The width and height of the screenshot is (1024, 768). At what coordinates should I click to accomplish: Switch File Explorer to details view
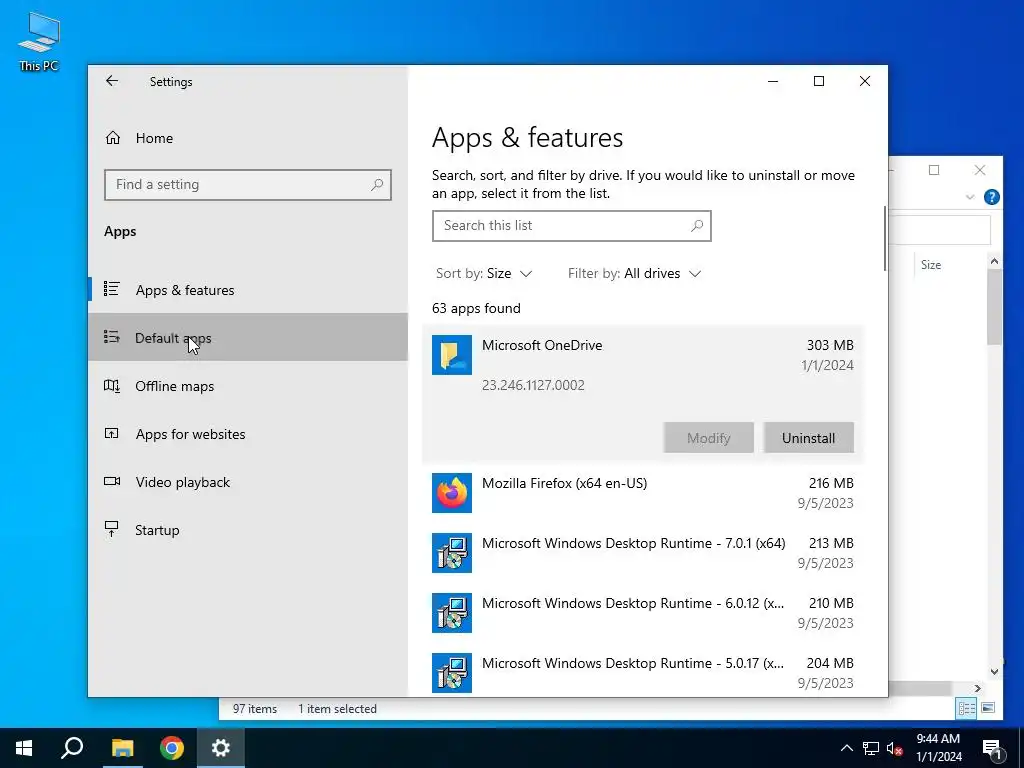(x=967, y=709)
